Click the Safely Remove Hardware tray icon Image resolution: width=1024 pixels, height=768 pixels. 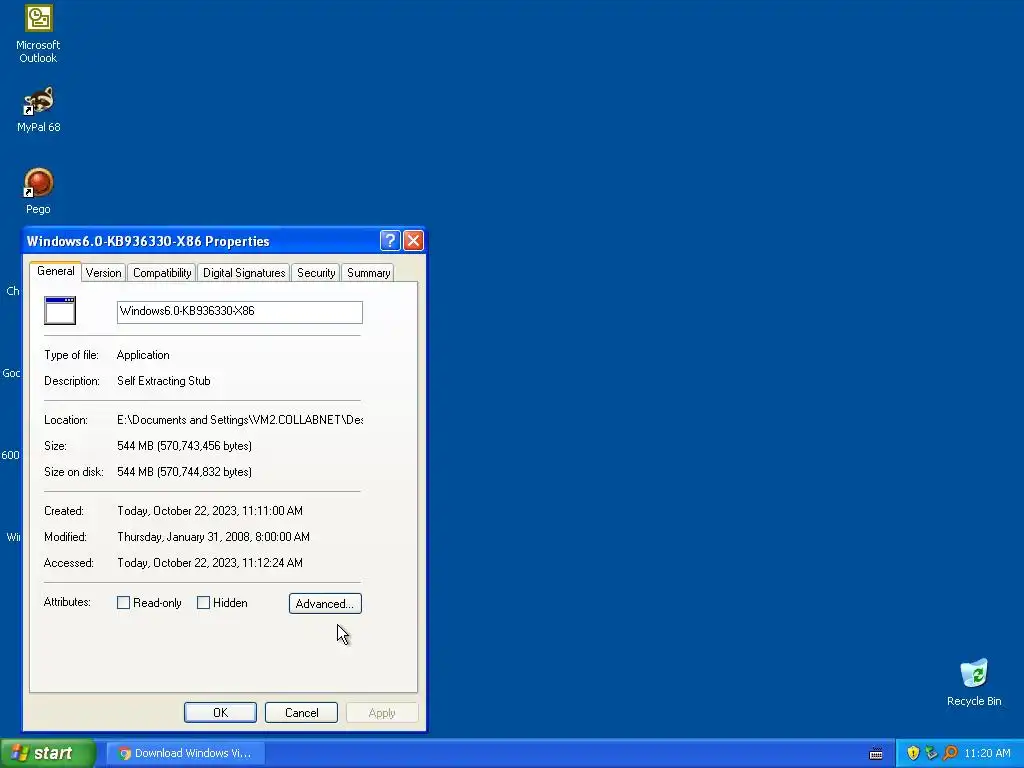(931, 753)
